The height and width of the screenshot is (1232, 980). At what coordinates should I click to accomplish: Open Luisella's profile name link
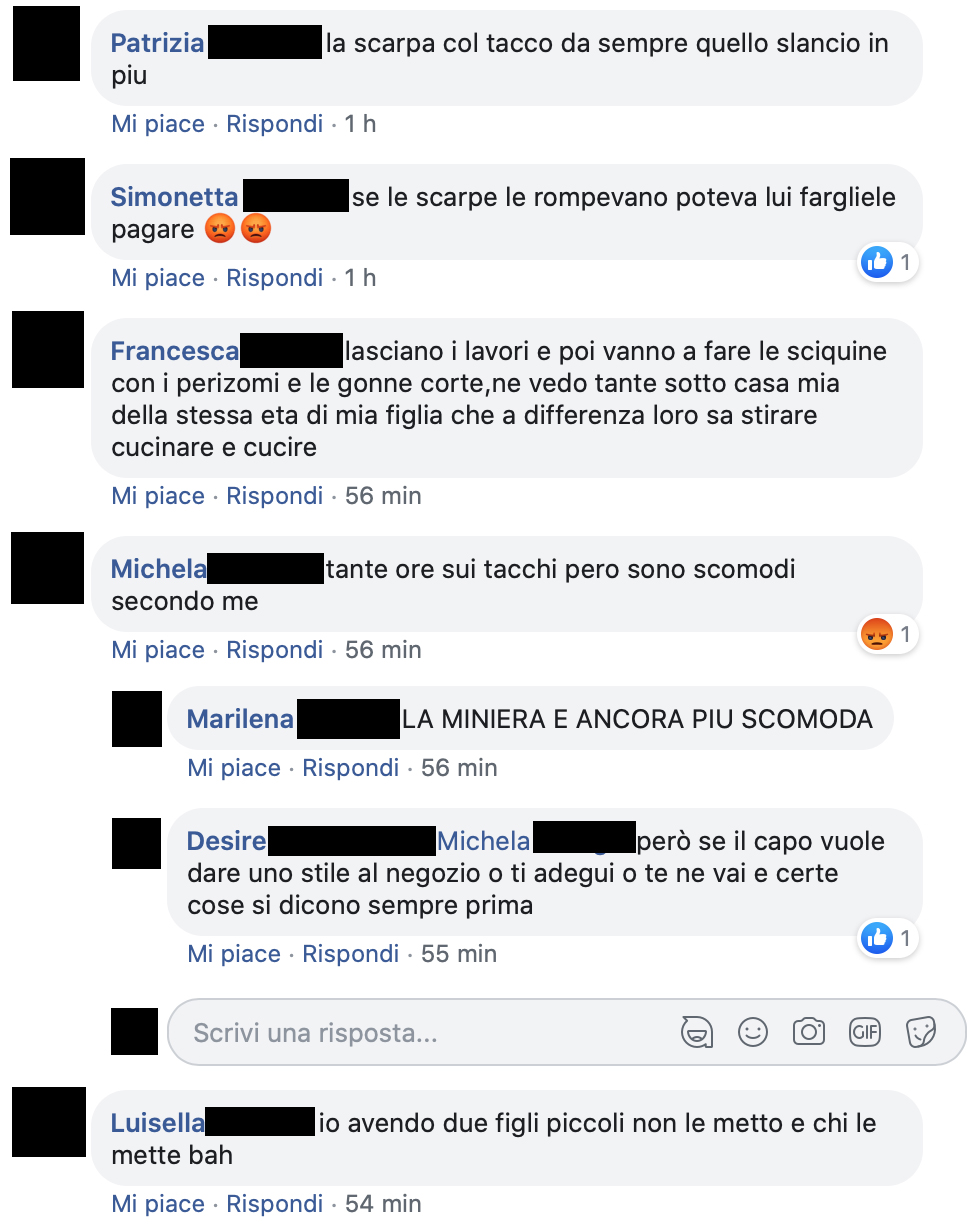click(x=158, y=1123)
